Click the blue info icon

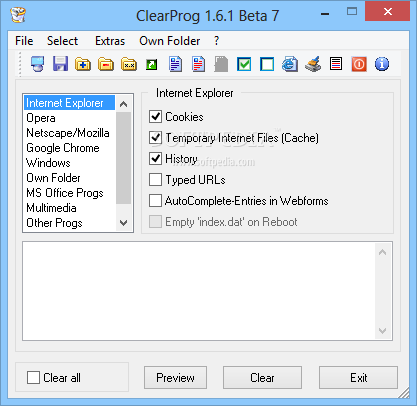pos(382,64)
